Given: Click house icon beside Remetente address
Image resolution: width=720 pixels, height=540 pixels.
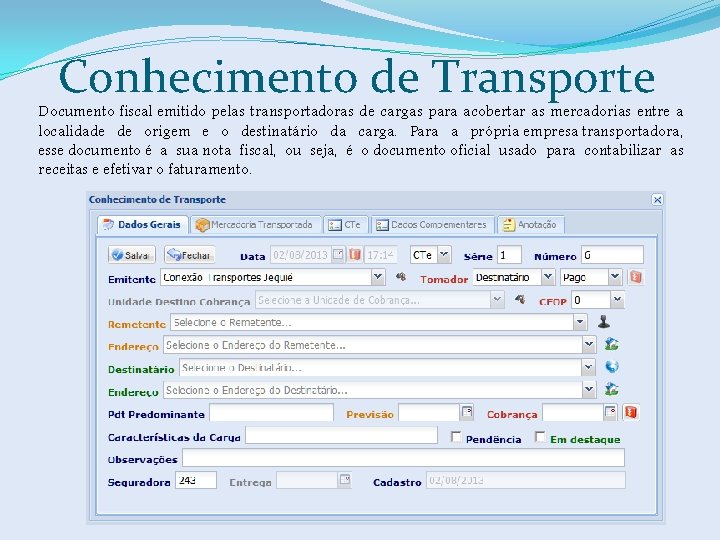Looking at the screenshot, I should coord(611,344).
